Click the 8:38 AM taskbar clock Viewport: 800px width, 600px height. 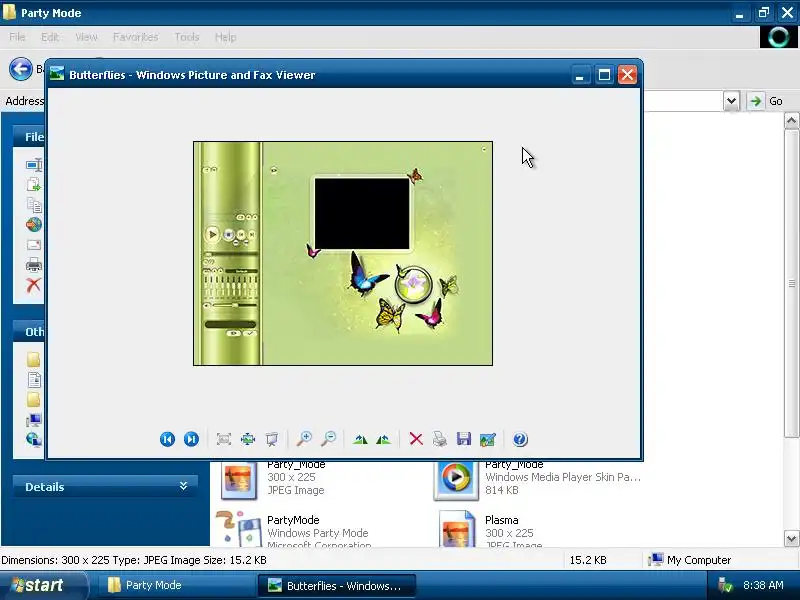tap(763, 585)
